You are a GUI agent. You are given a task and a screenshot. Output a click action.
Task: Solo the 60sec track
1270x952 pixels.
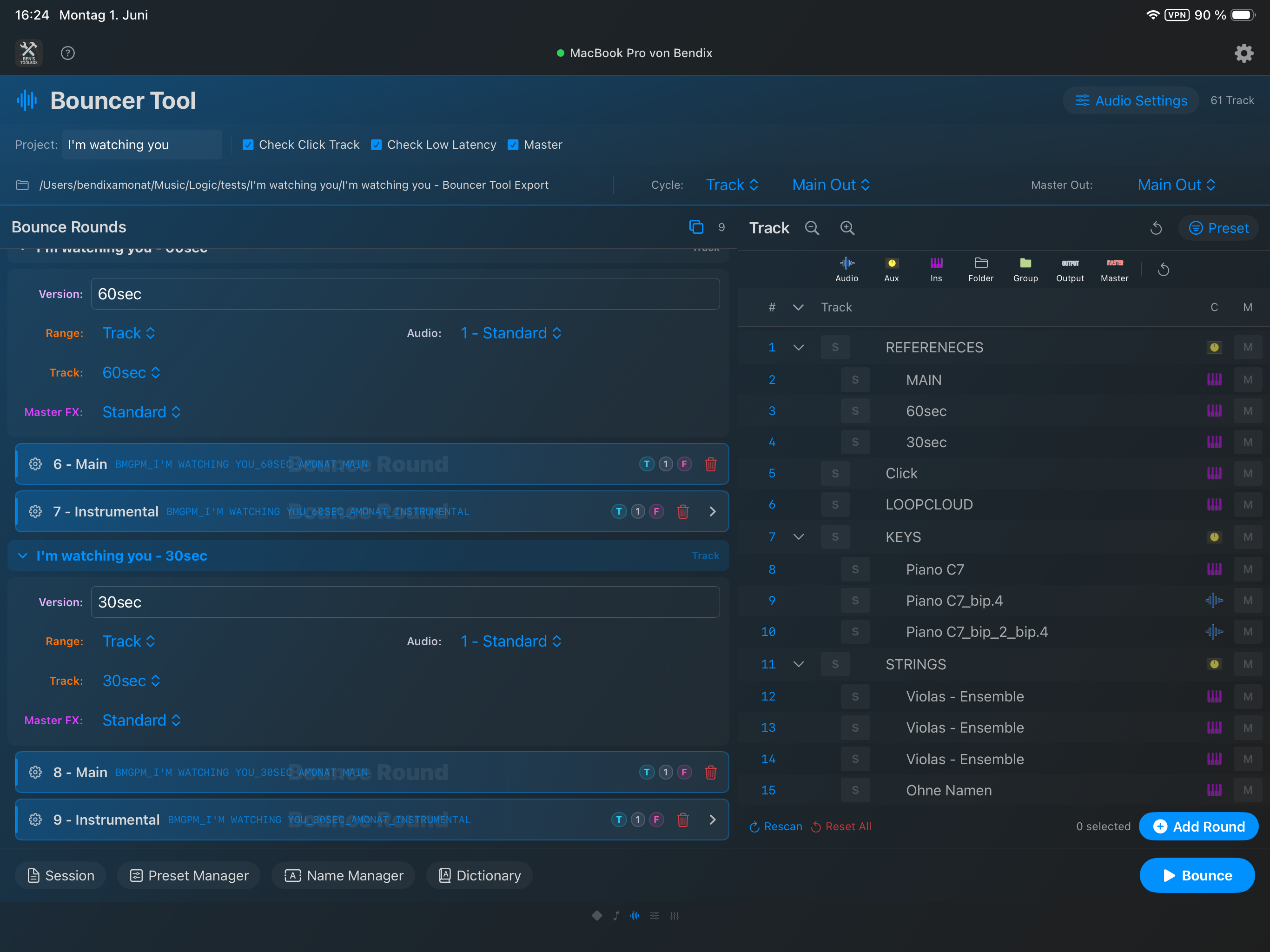pyautogui.click(x=855, y=411)
